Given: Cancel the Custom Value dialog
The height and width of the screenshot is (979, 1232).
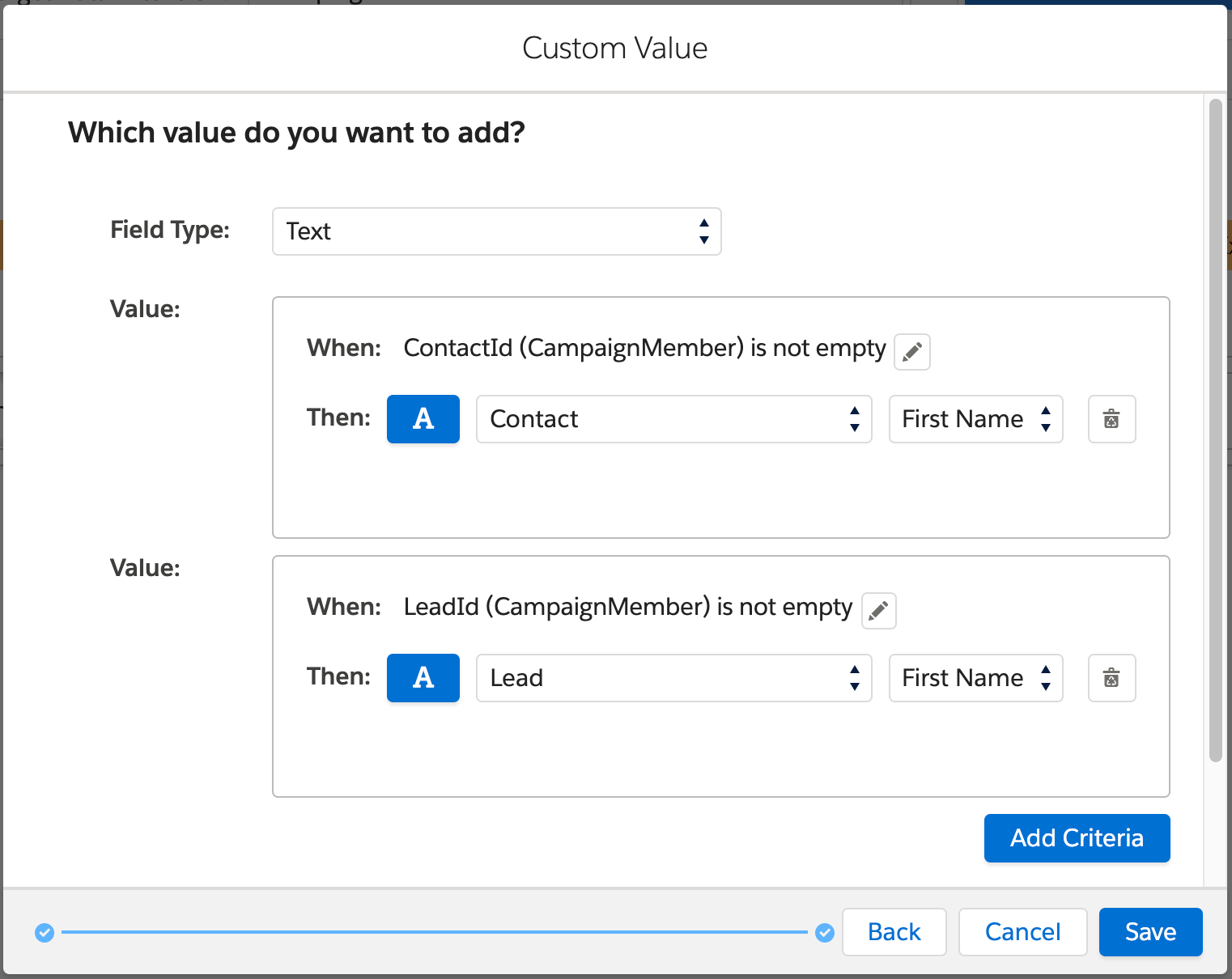Looking at the screenshot, I should point(1022,932).
